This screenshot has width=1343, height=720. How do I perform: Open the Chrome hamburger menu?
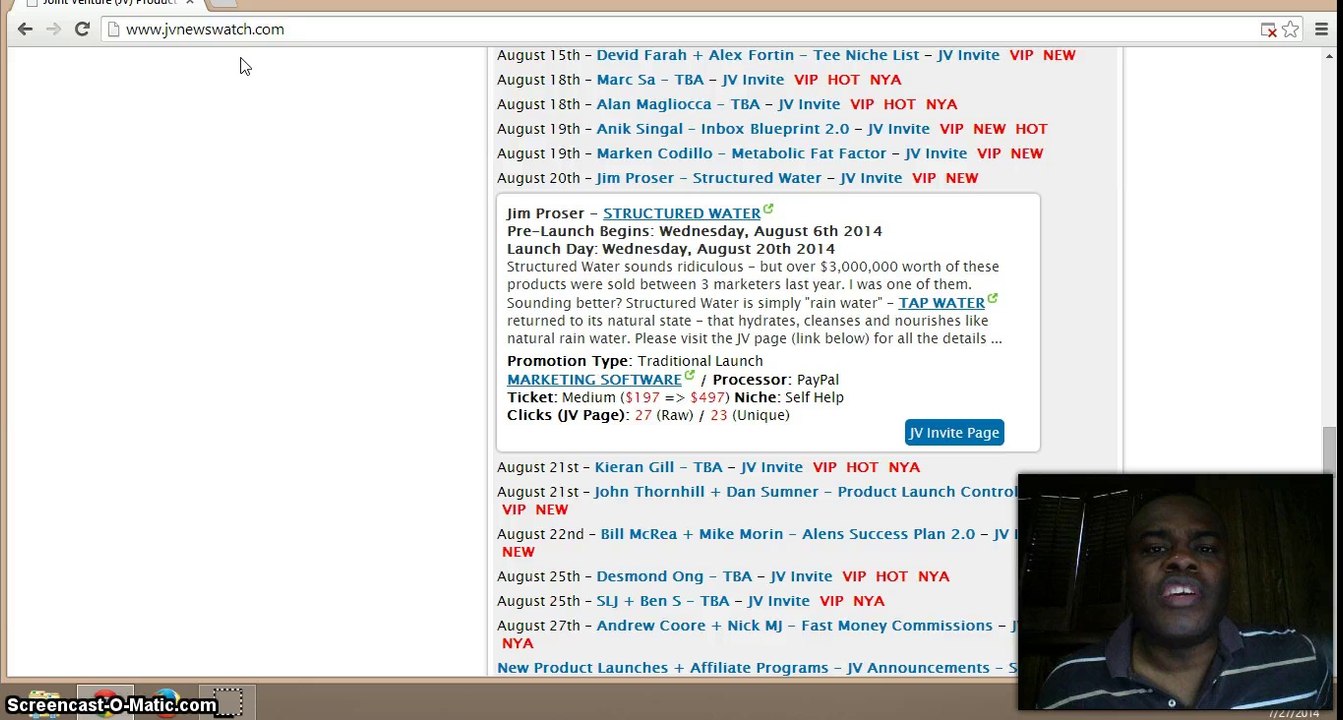[x=1322, y=29]
